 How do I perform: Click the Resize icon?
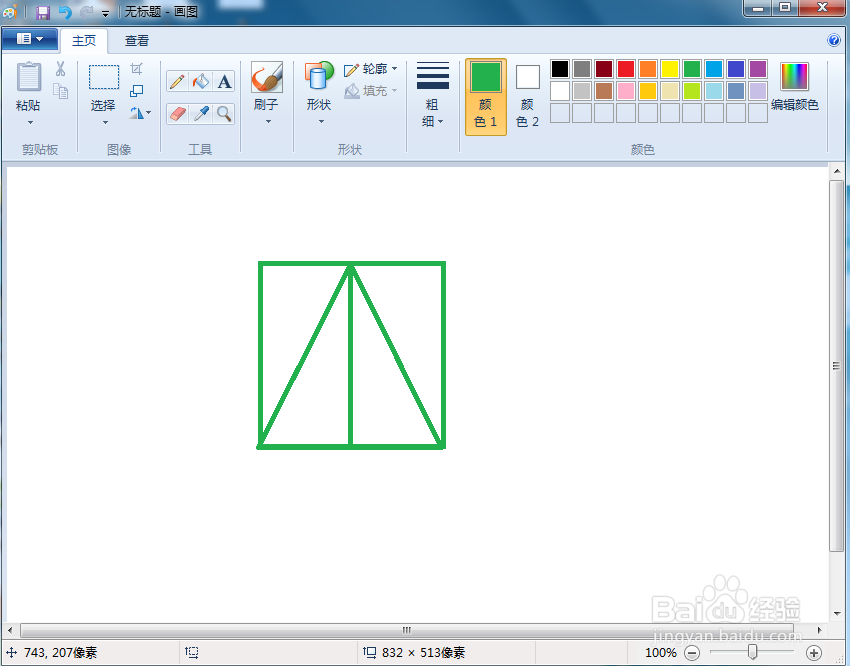137,91
